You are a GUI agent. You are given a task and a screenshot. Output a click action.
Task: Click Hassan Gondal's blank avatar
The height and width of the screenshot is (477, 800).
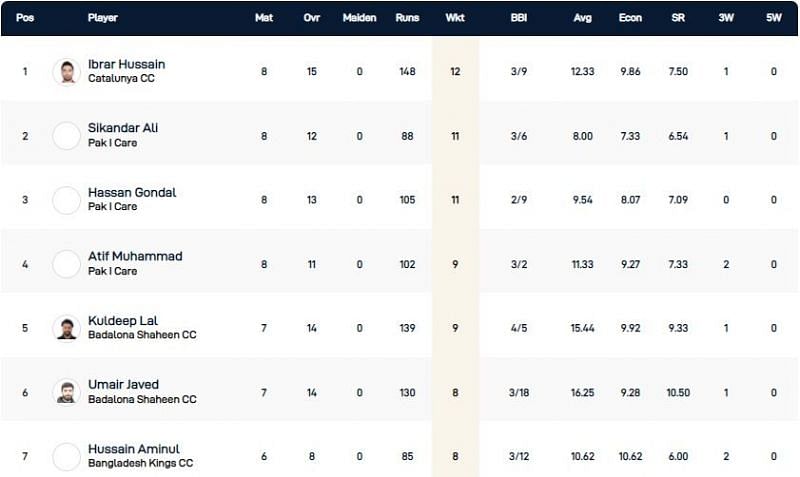click(66, 200)
